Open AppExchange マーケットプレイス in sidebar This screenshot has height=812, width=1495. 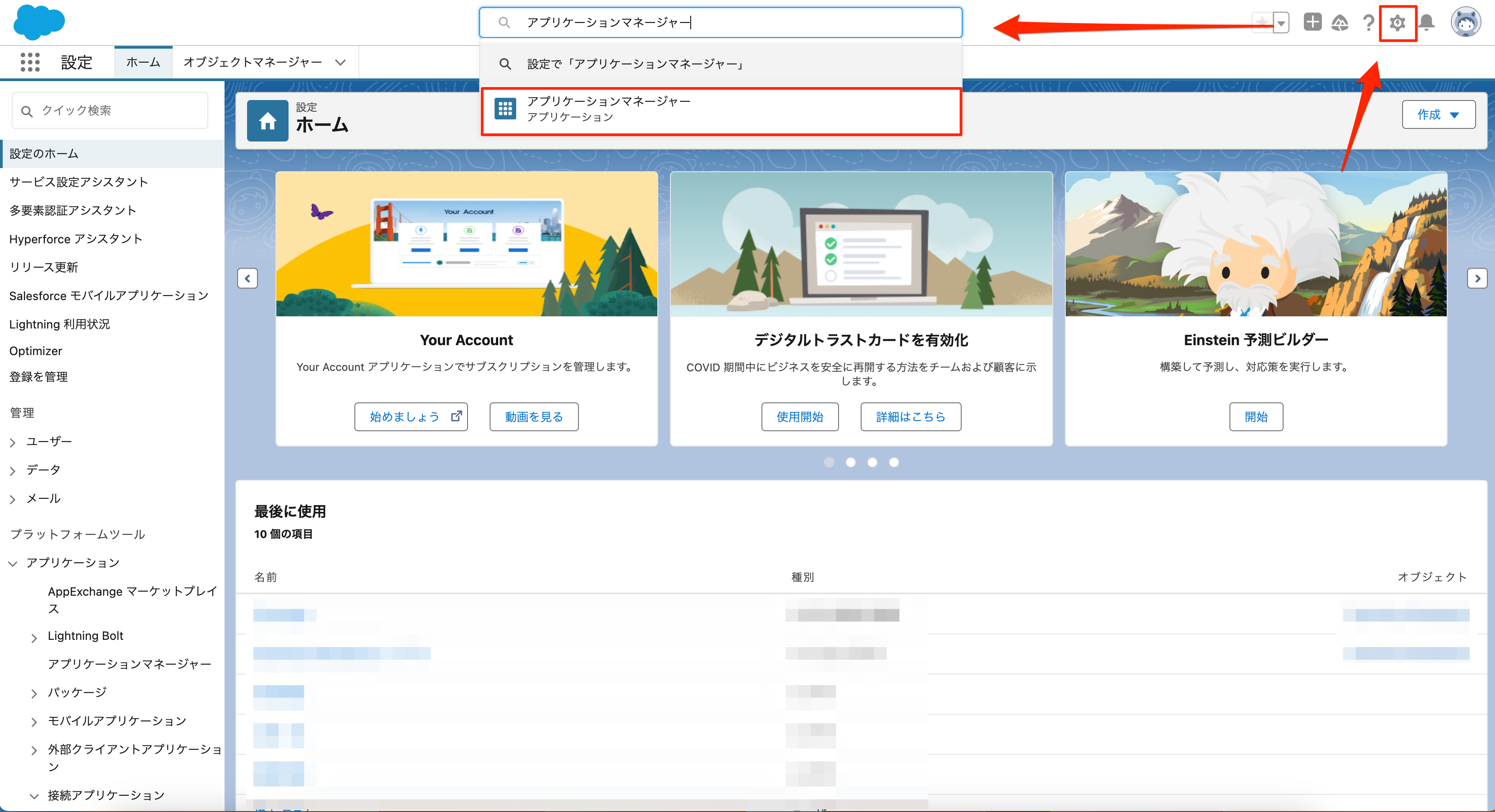click(132, 600)
